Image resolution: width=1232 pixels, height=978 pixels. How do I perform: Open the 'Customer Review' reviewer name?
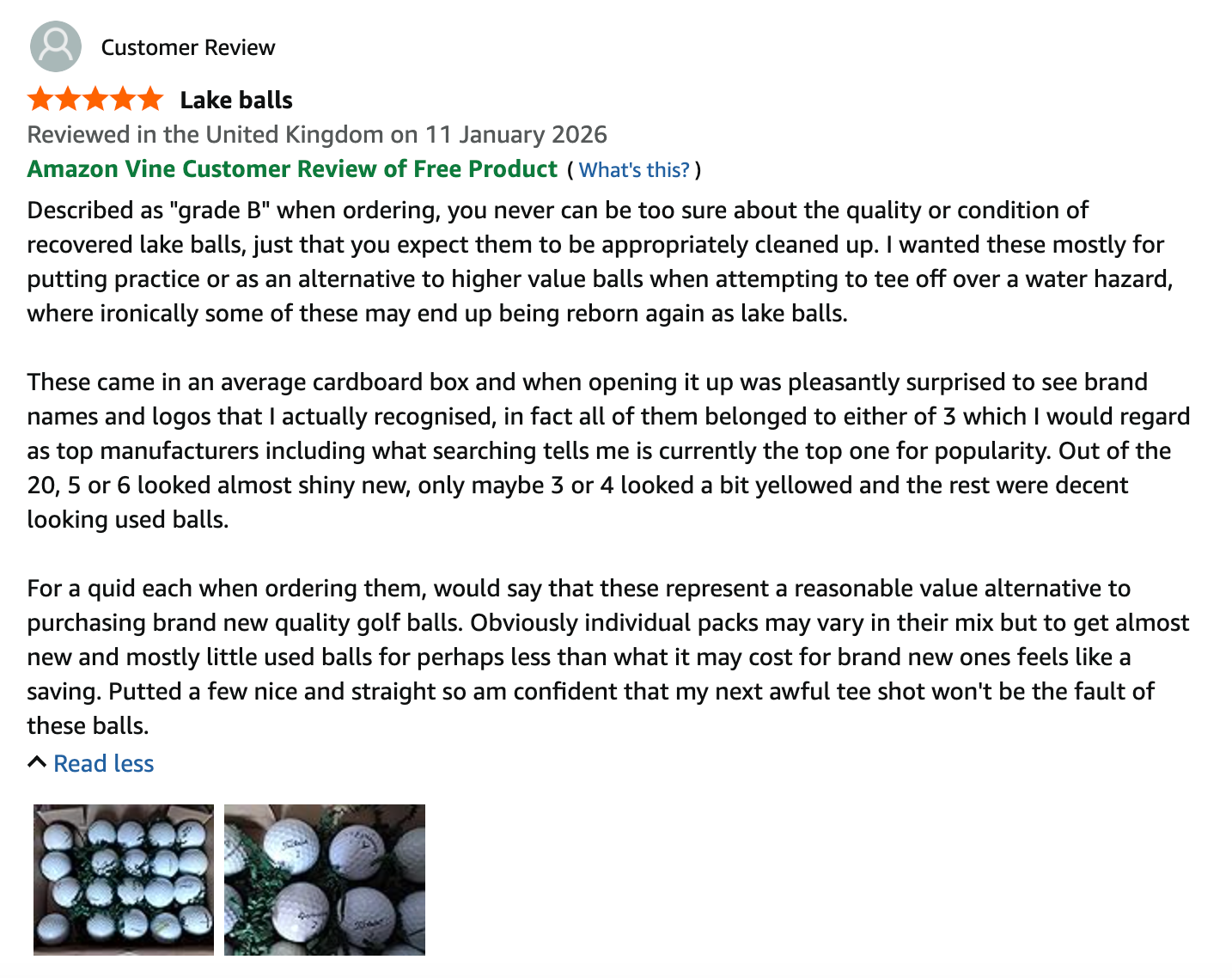point(188,47)
